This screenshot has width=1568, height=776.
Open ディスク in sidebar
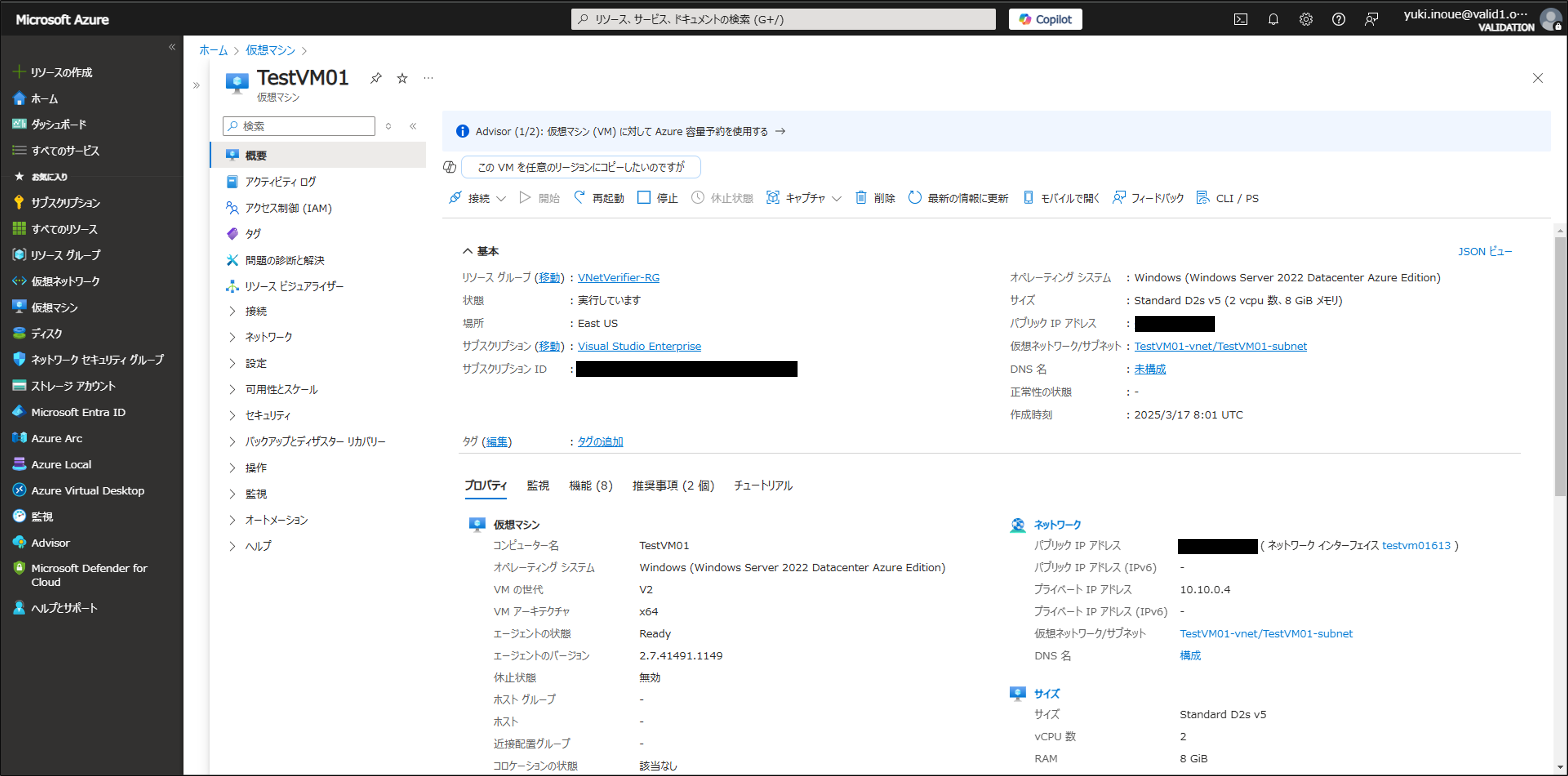coord(37,333)
